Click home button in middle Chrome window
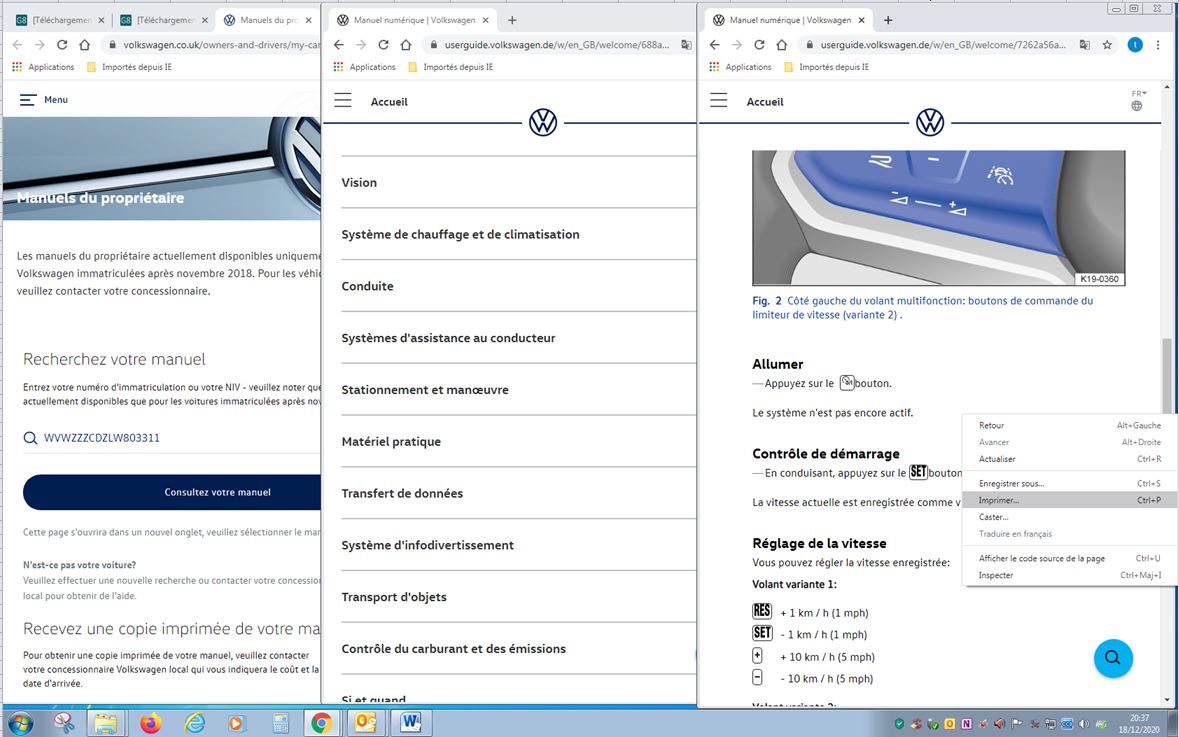Image resolution: width=1179 pixels, height=737 pixels. (x=405, y=45)
